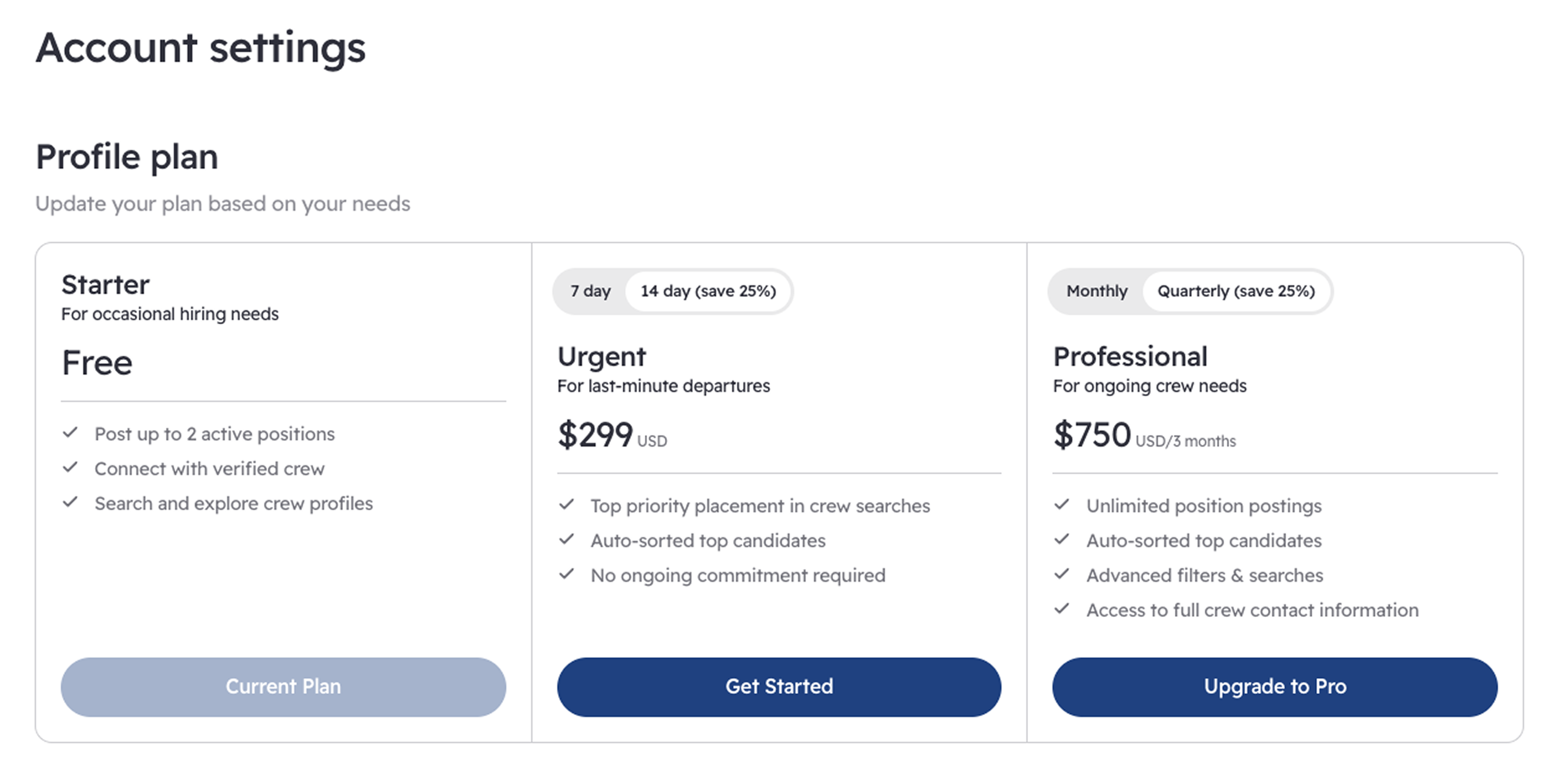This screenshot has width=1565, height=784.
Task: Click the checkmark beside Auto-sorted top candidates under Urgent
Action: (567, 540)
